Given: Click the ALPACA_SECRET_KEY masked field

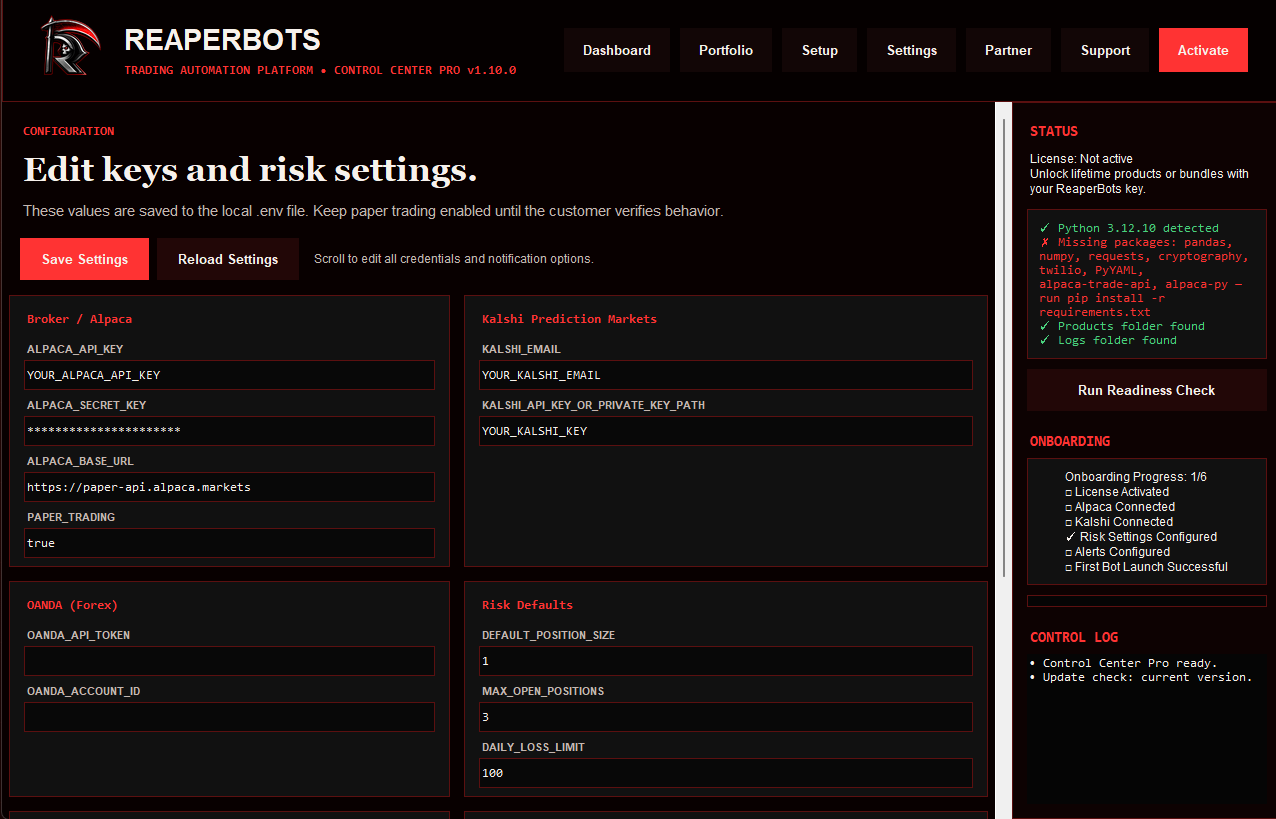Looking at the screenshot, I should point(229,431).
